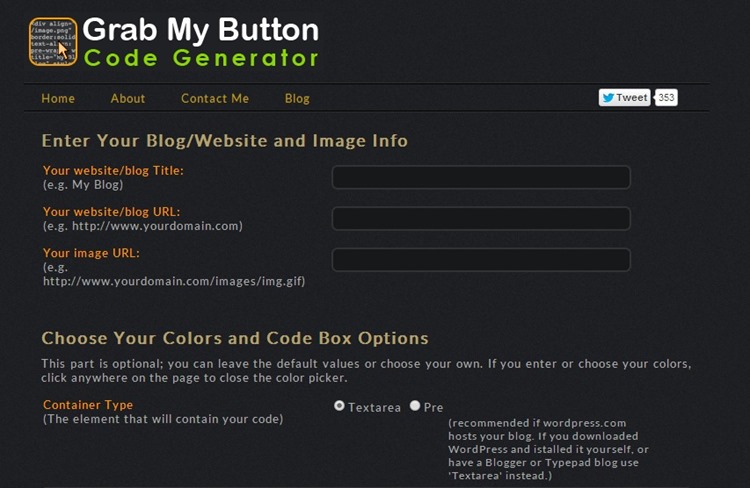750x488 pixels.
Task: Click the 'Your website/blog Title:' label
Action: (x=113, y=170)
